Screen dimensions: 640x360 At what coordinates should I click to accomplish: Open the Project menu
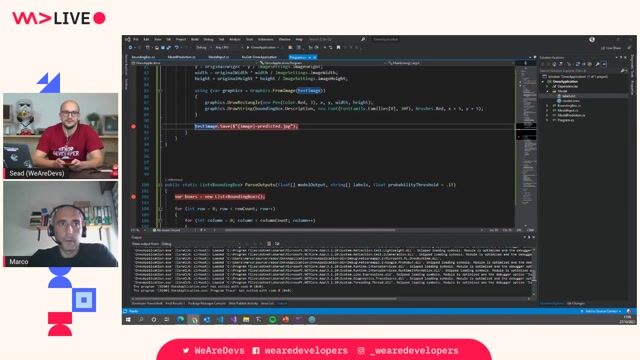pos(180,40)
